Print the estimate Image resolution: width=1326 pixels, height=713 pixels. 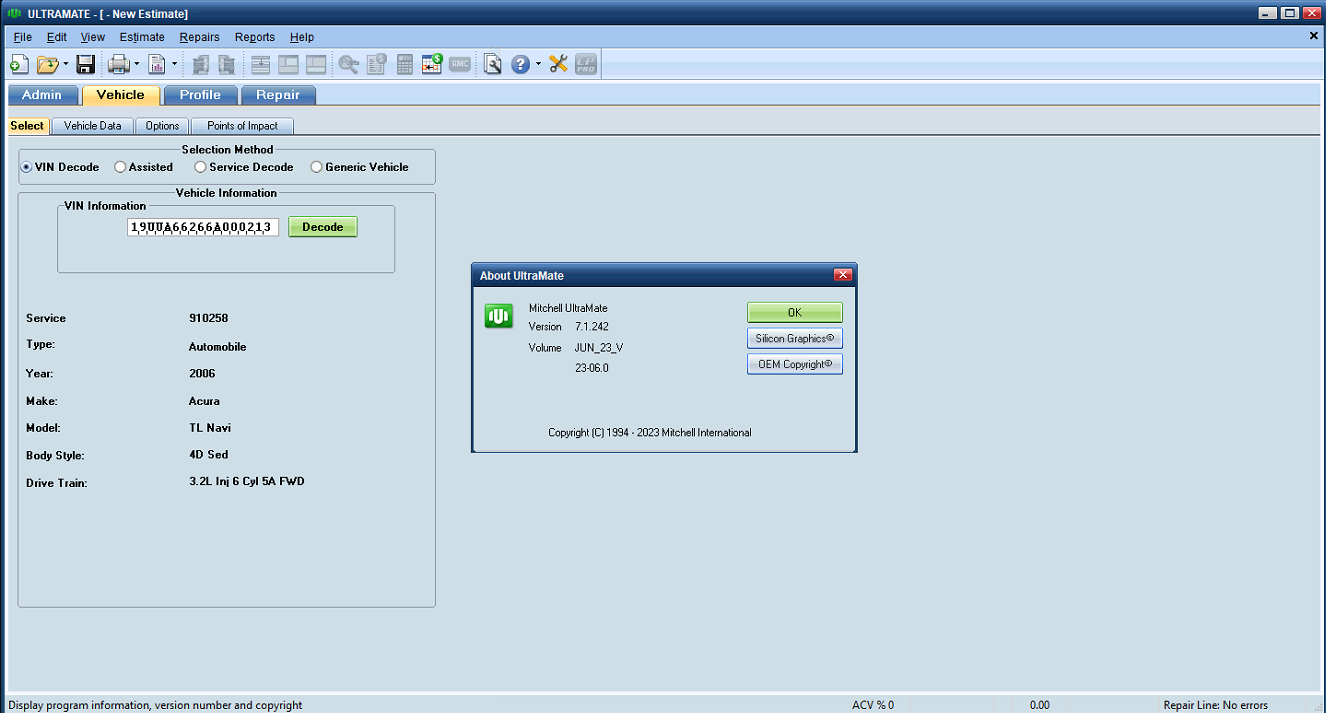[117, 64]
